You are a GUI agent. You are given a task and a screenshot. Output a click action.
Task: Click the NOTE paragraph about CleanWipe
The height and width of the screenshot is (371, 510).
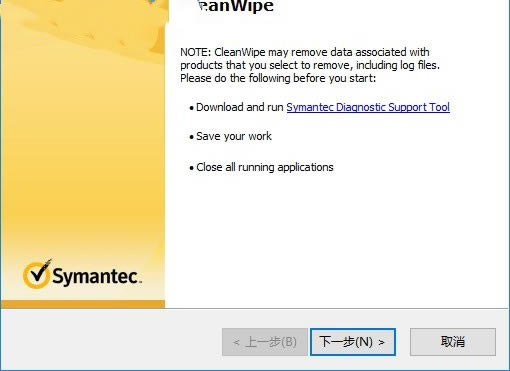click(310, 65)
